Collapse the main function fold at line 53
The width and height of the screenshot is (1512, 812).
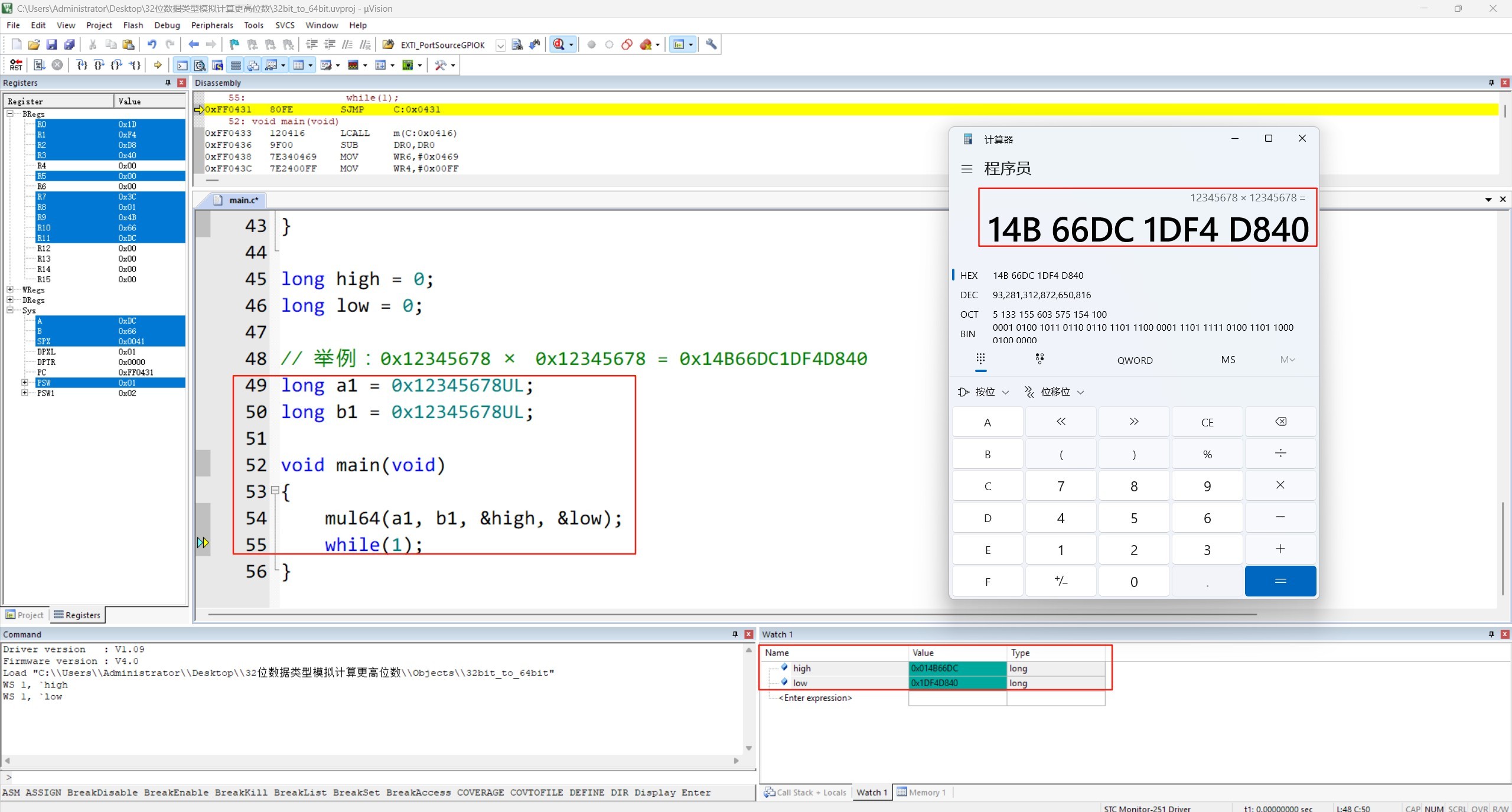[x=275, y=490]
